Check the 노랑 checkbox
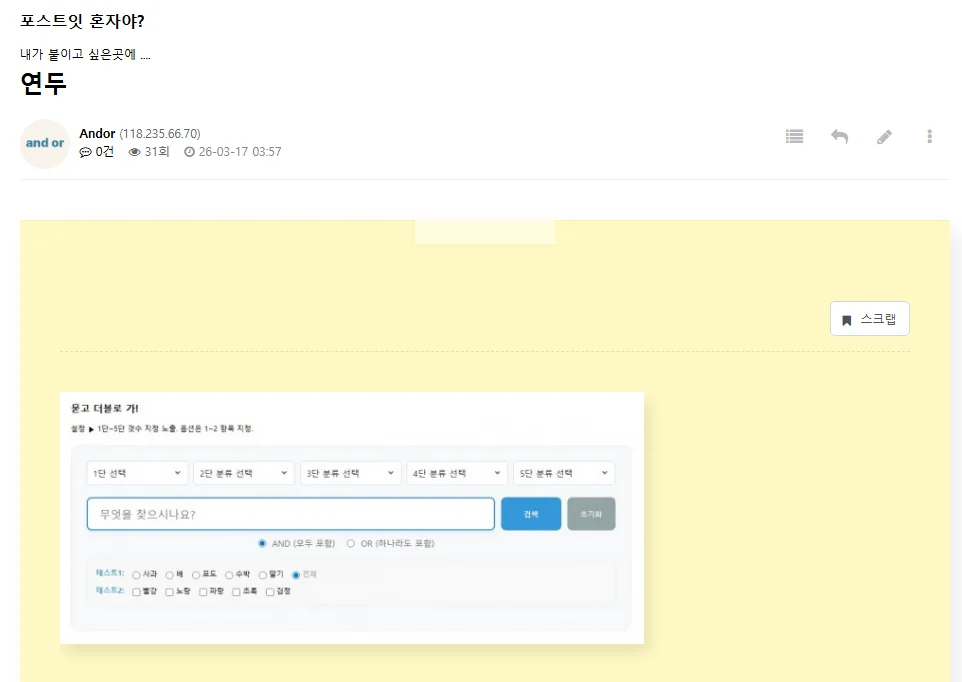 pos(169,592)
